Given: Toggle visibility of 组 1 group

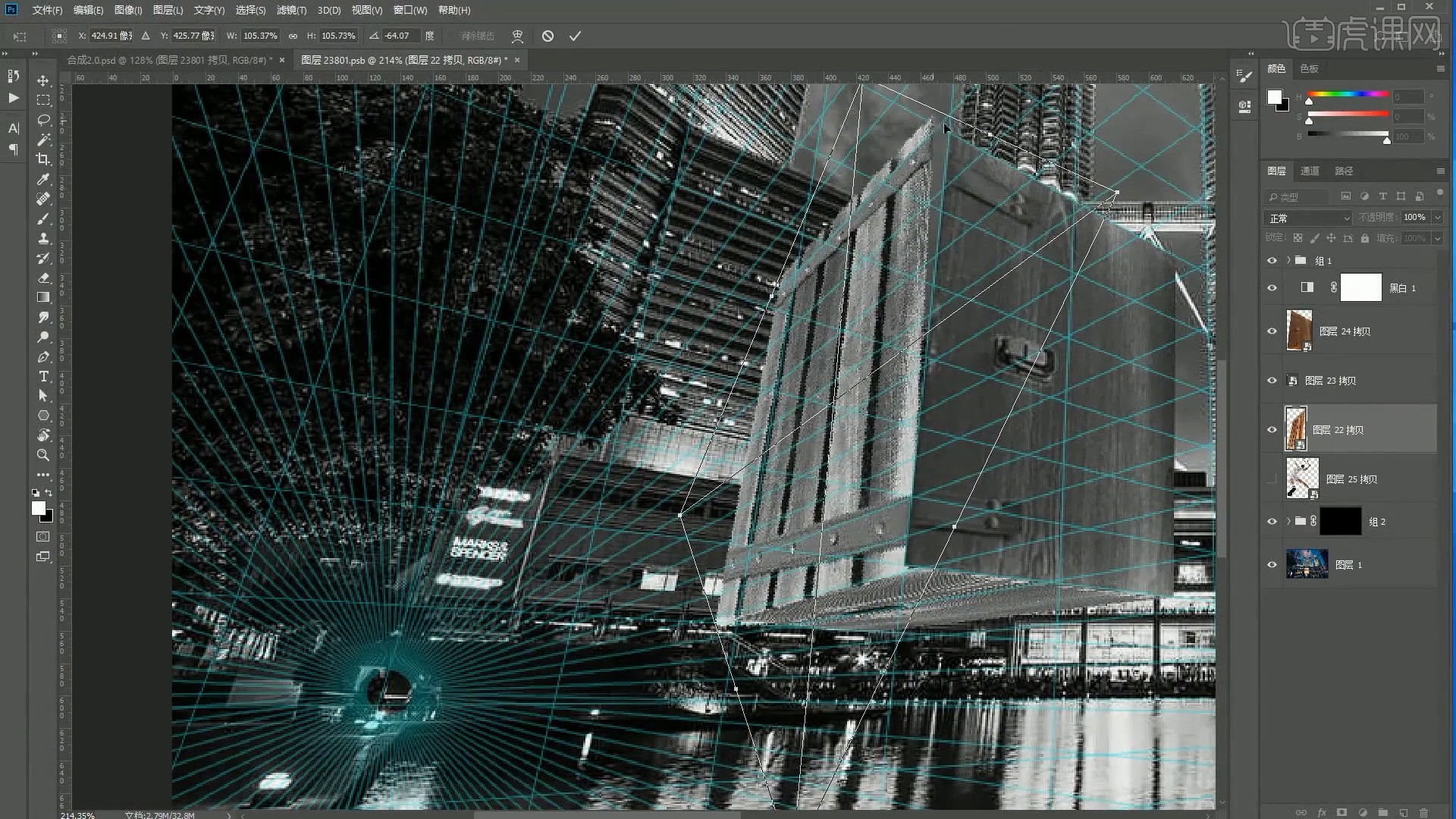Looking at the screenshot, I should pyautogui.click(x=1272, y=260).
